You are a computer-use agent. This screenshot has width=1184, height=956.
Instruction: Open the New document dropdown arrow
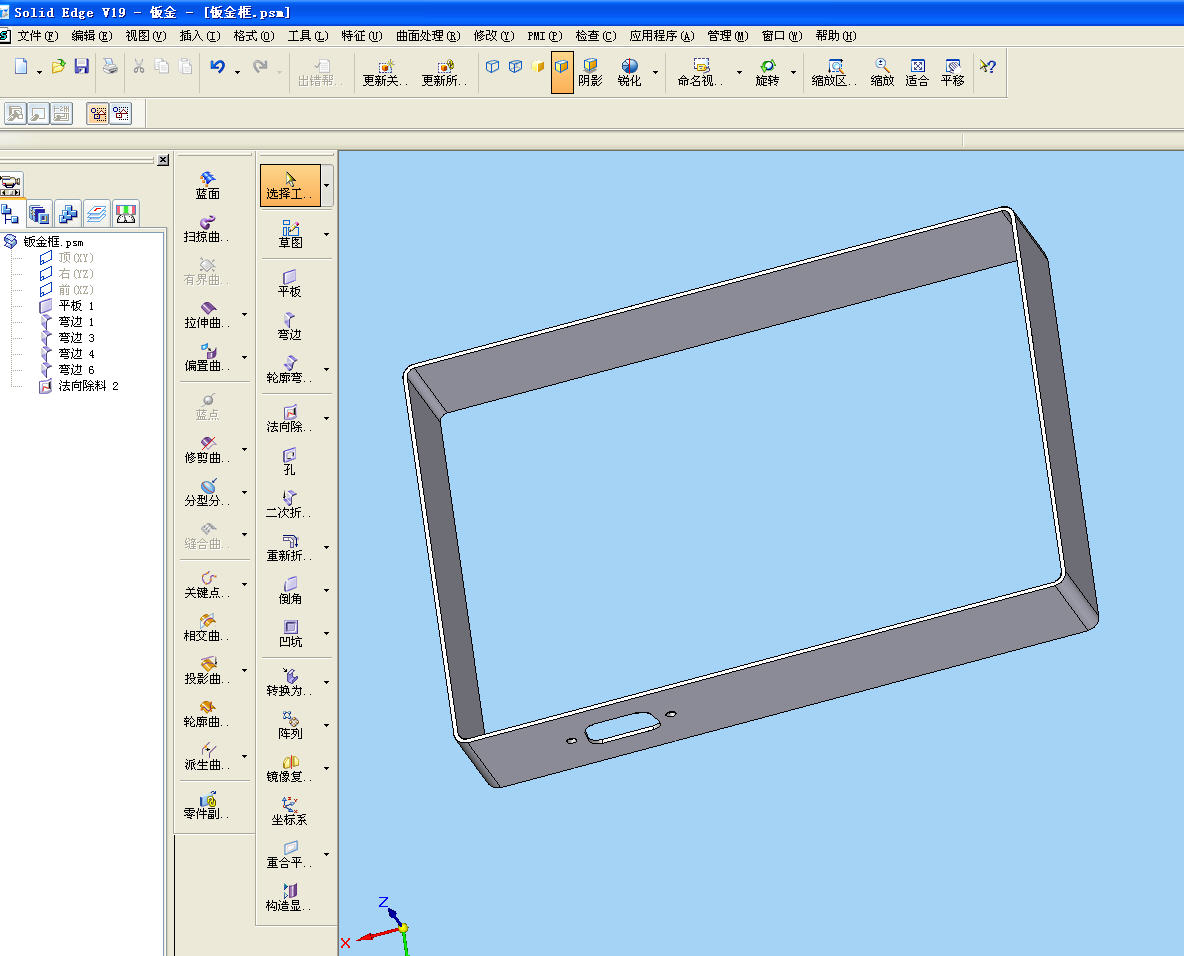39,72
